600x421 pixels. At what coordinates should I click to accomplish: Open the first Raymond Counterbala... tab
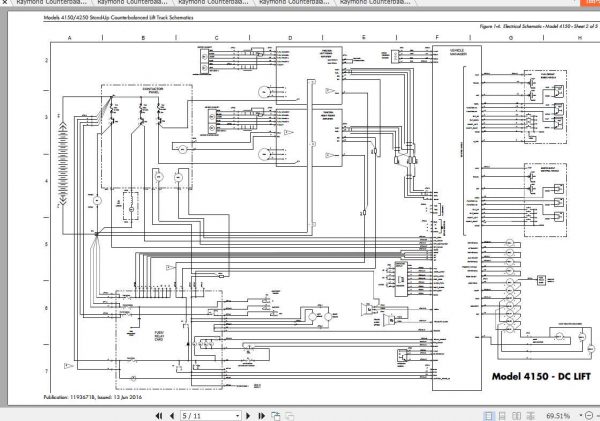pos(50,3)
